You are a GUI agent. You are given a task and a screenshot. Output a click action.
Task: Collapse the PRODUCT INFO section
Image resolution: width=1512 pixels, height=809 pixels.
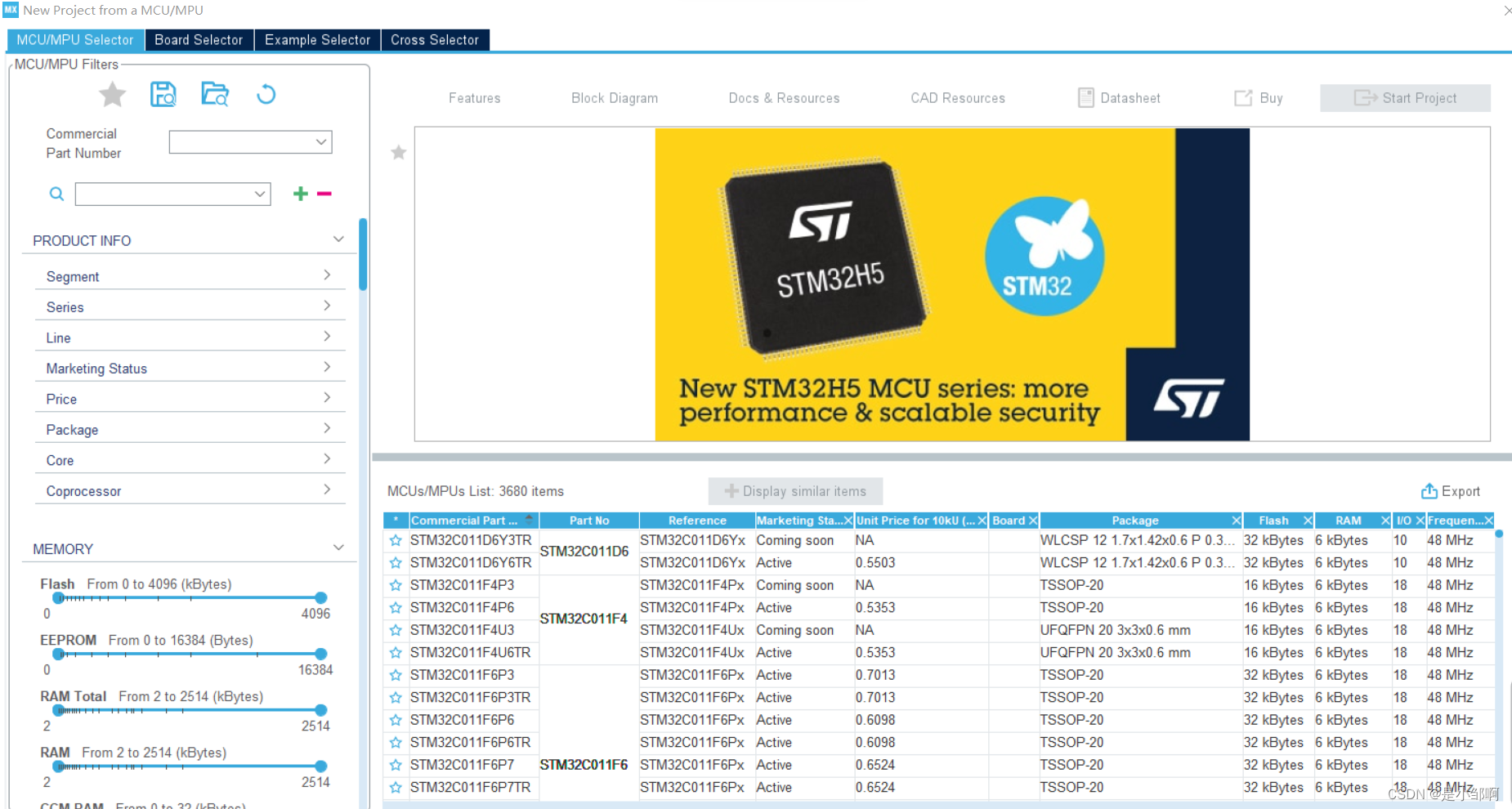coord(338,239)
